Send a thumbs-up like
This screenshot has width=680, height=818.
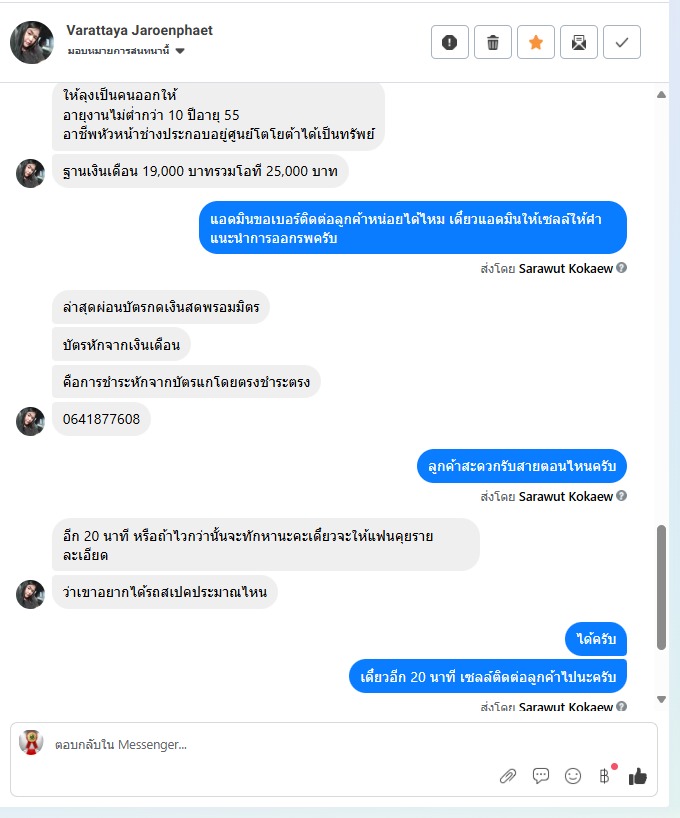[x=637, y=776]
